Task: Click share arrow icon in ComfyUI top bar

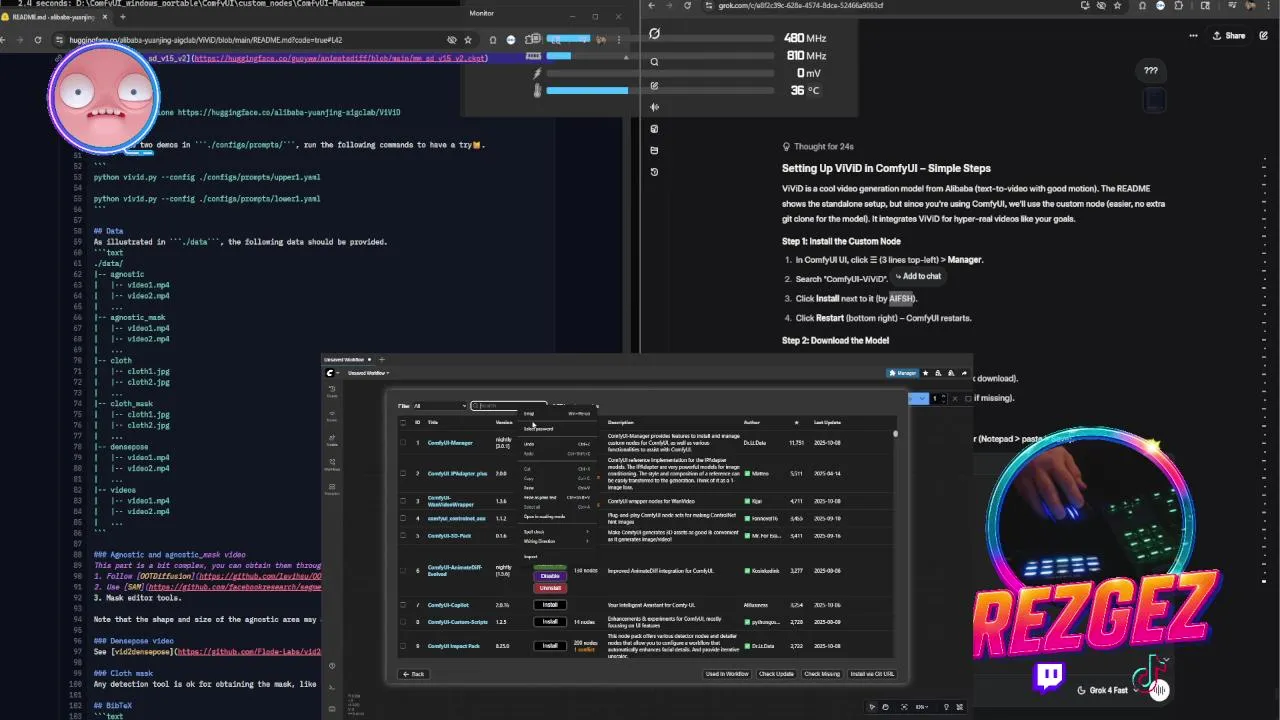Action: point(964,373)
